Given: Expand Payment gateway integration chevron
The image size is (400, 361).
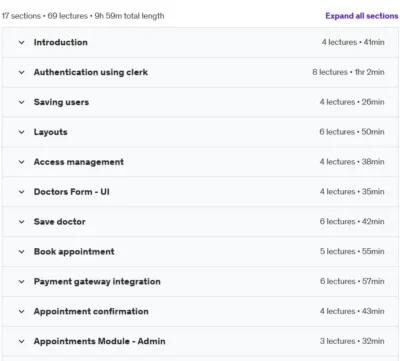Looking at the screenshot, I should pyautogui.click(x=21, y=282).
